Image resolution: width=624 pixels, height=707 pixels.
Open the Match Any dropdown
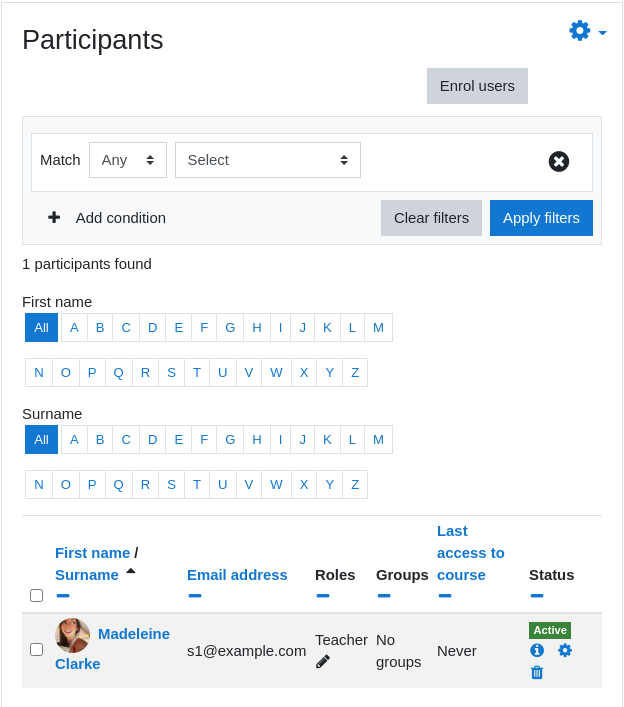click(x=128, y=160)
